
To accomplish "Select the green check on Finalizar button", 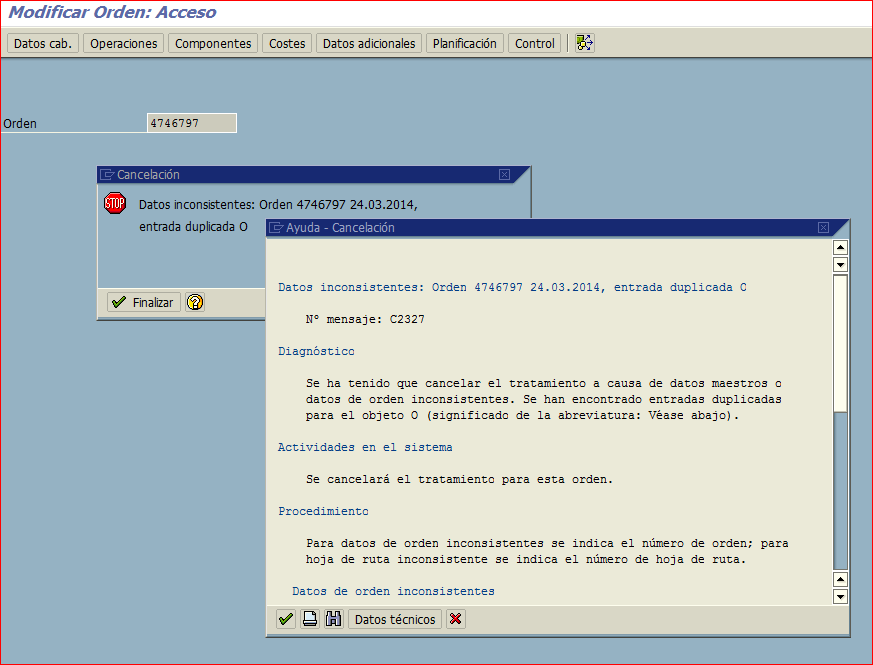I will pos(118,302).
